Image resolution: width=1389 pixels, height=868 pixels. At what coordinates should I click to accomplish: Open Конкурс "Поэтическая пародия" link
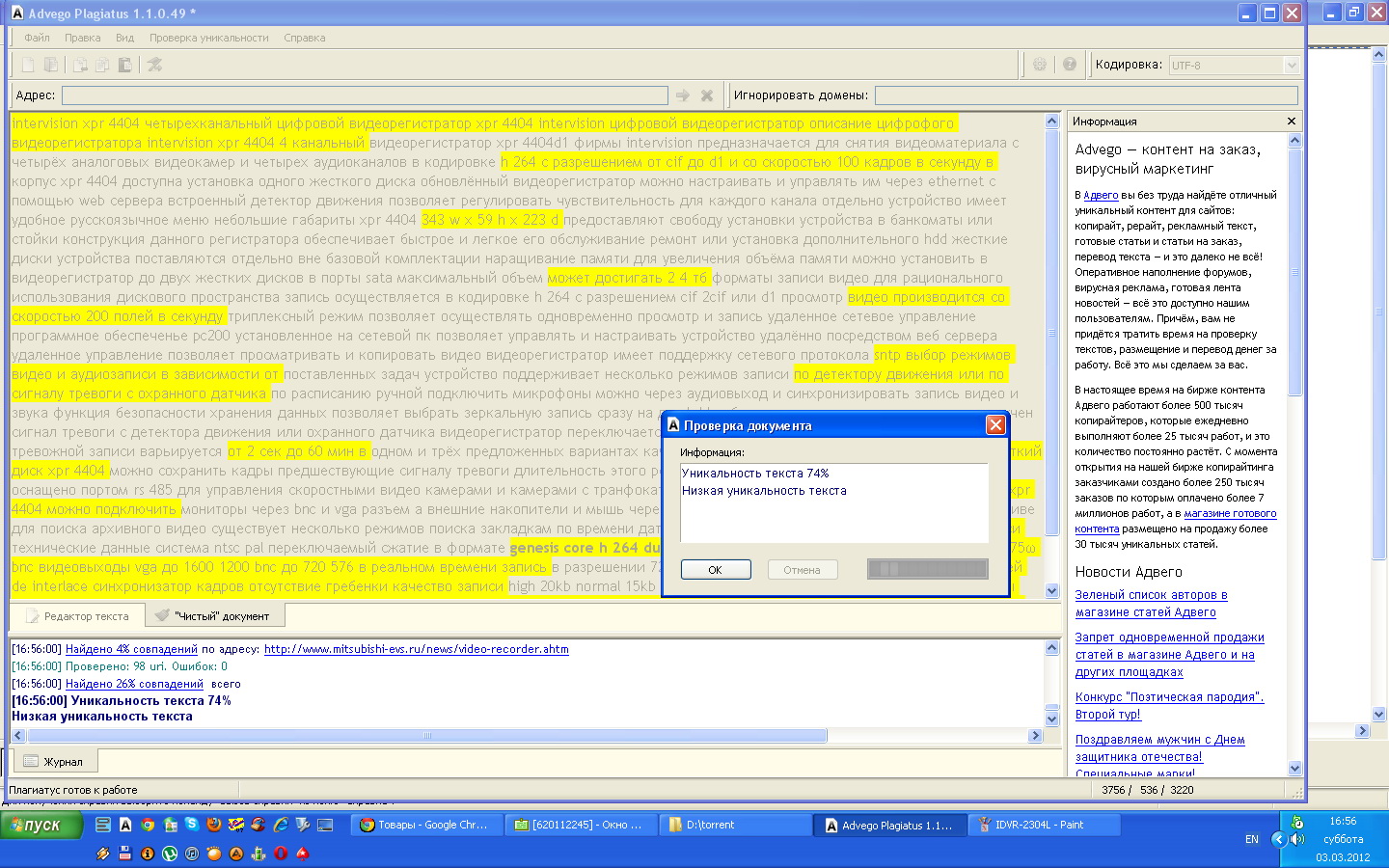click(1169, 706)
